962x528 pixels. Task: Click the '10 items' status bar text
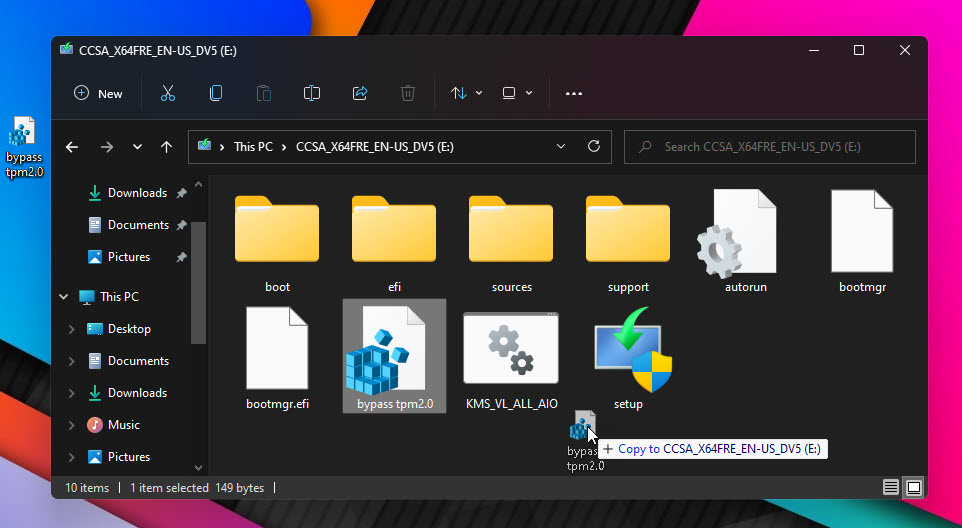pyautogui.click(x=87, y=488)
